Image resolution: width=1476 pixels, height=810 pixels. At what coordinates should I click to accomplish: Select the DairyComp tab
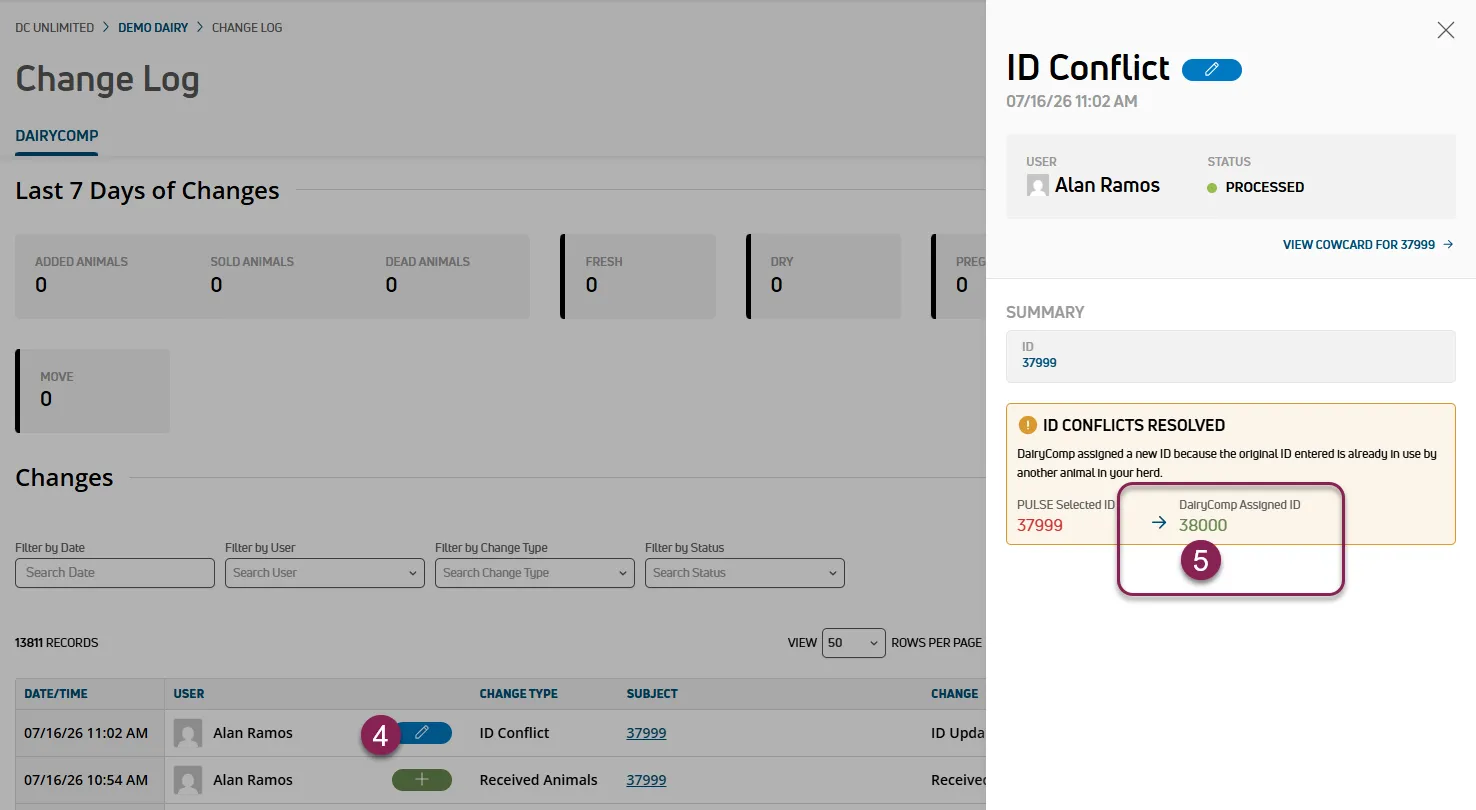click(x=57, y=136)
